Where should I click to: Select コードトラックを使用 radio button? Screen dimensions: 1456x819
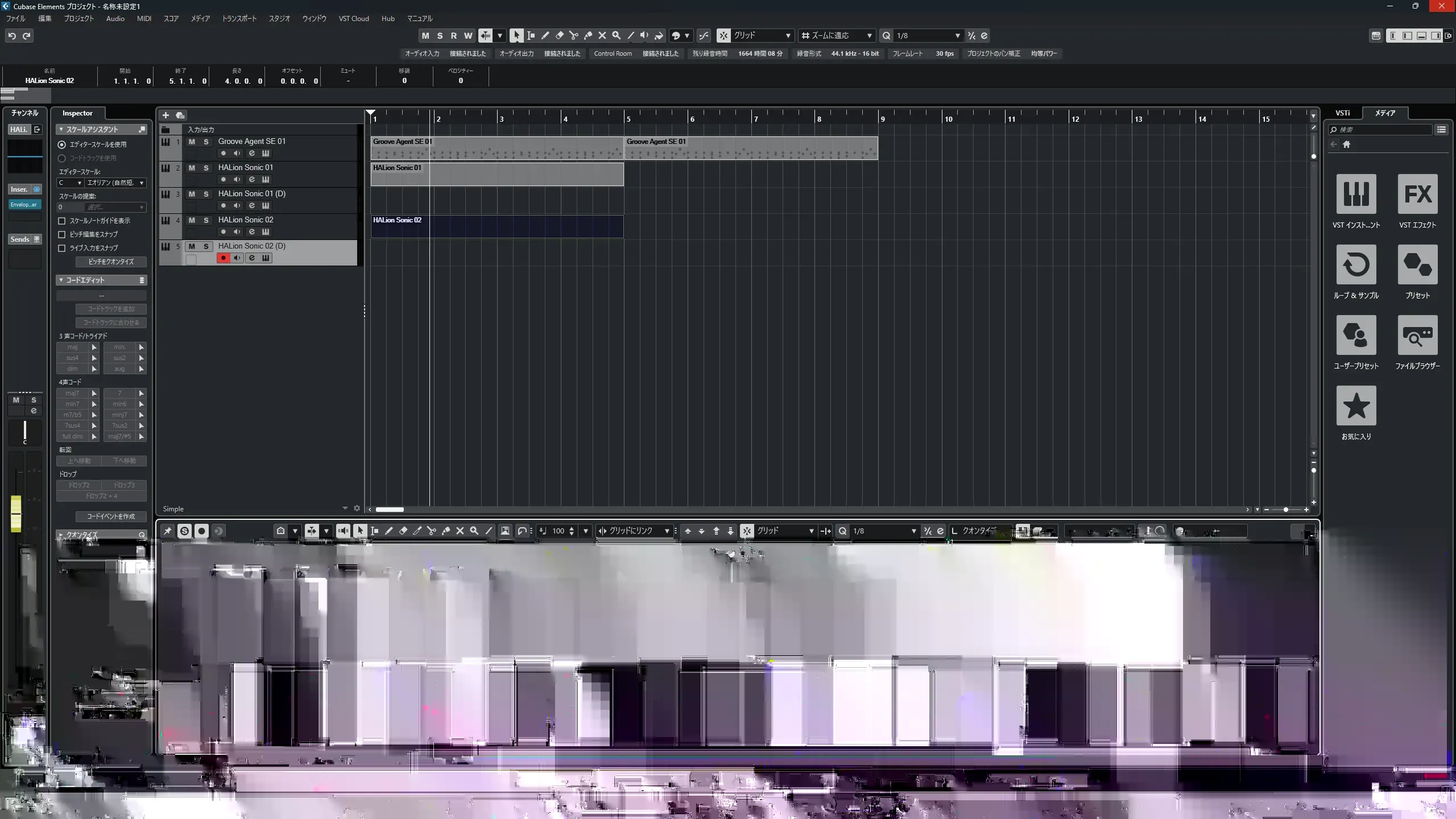click(x=62, y=158)
